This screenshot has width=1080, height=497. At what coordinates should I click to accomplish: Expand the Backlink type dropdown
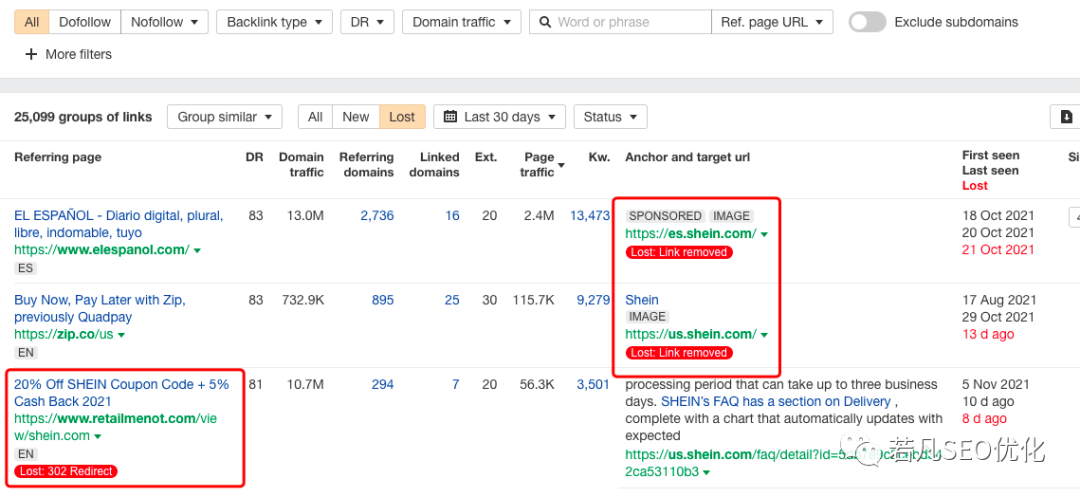coord(275,22)
